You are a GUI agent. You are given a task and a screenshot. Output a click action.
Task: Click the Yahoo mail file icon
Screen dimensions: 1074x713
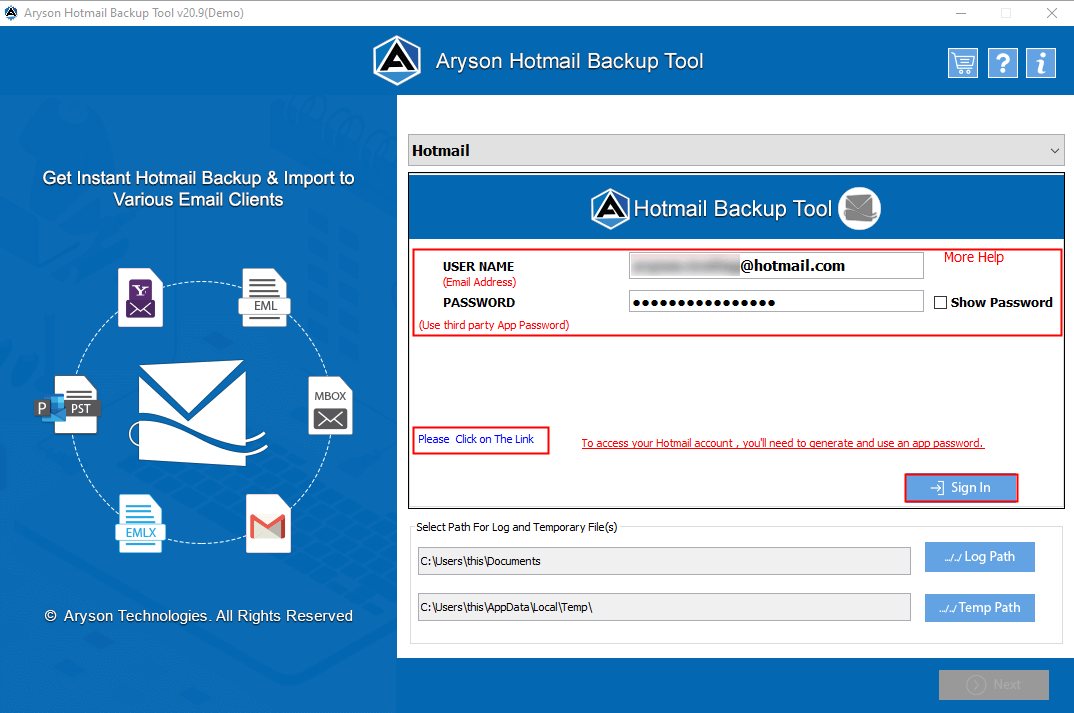click(140, 298)
